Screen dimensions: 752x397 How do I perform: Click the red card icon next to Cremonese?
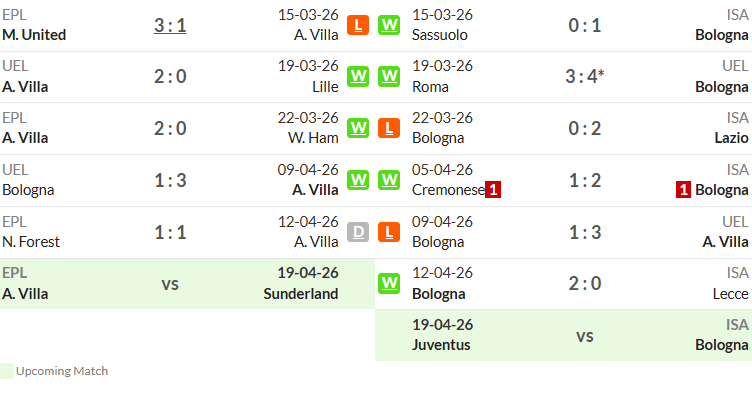pyautogui.click(x=493, y=190)
